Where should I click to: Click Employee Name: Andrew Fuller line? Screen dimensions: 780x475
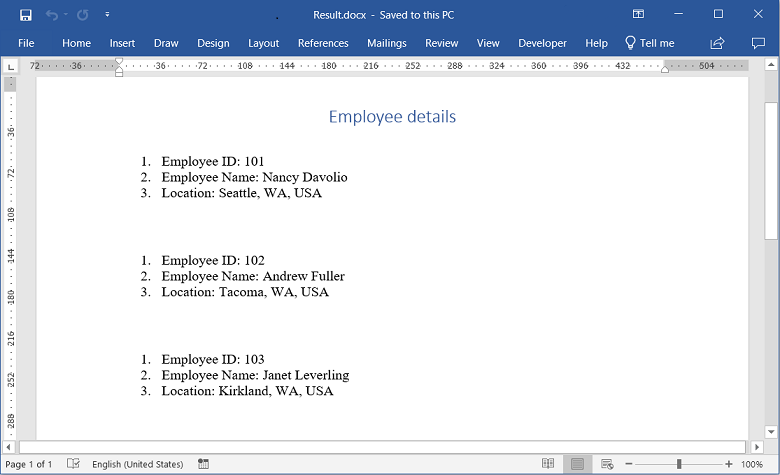pos(253,276)
